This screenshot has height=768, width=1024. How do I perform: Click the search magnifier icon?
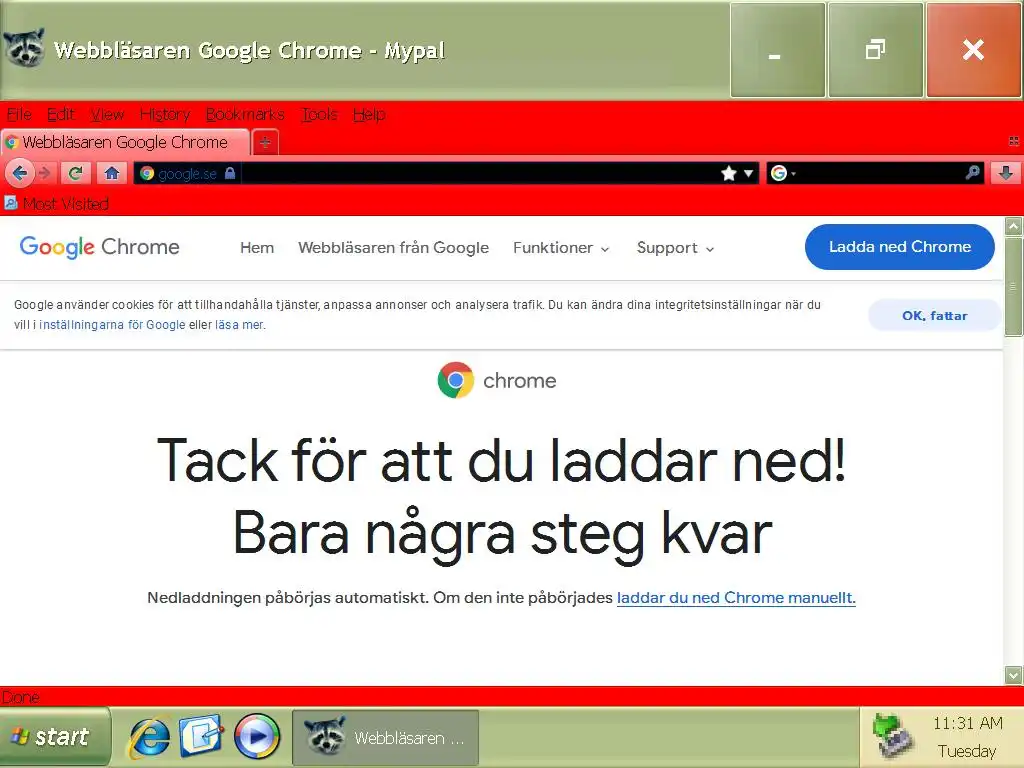coord(972,172)
